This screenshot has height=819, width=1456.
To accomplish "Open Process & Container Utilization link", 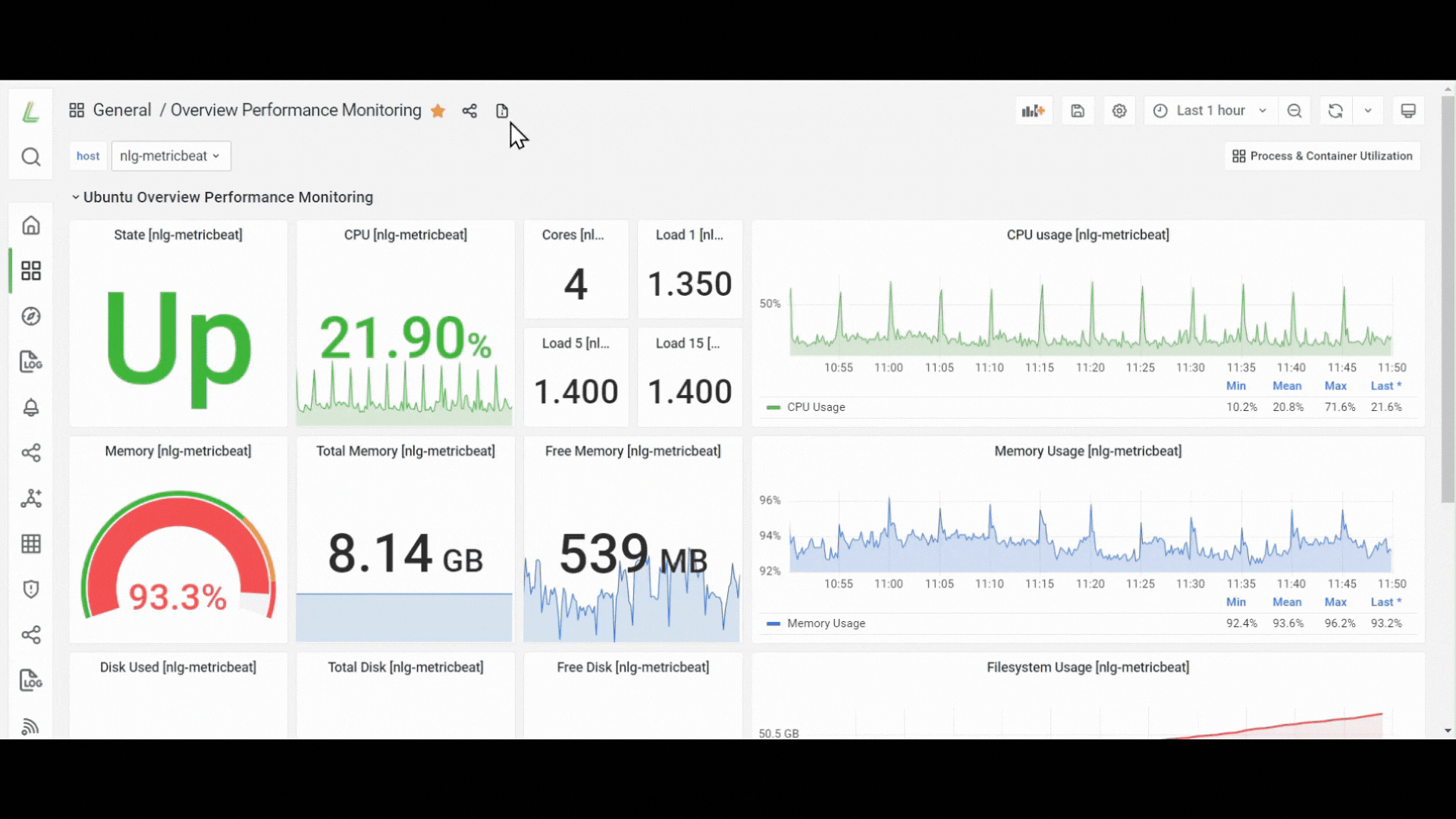I will 1323,155.
